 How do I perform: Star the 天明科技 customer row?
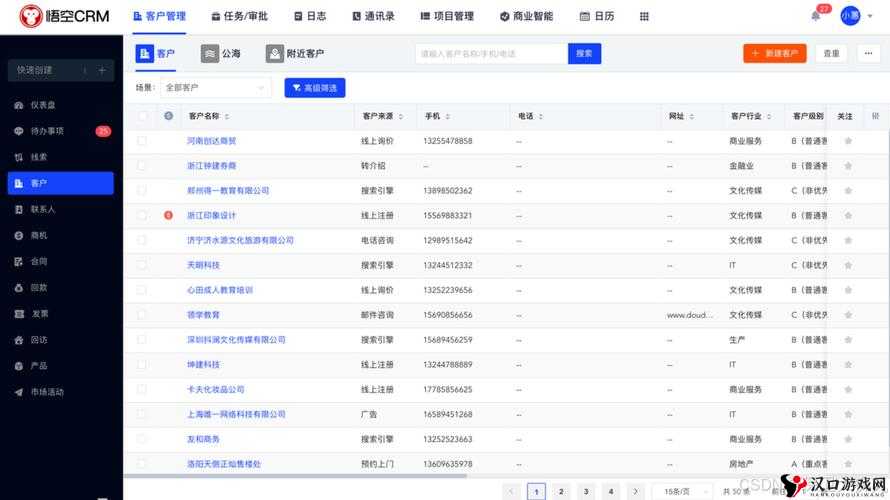click(848, 265)
